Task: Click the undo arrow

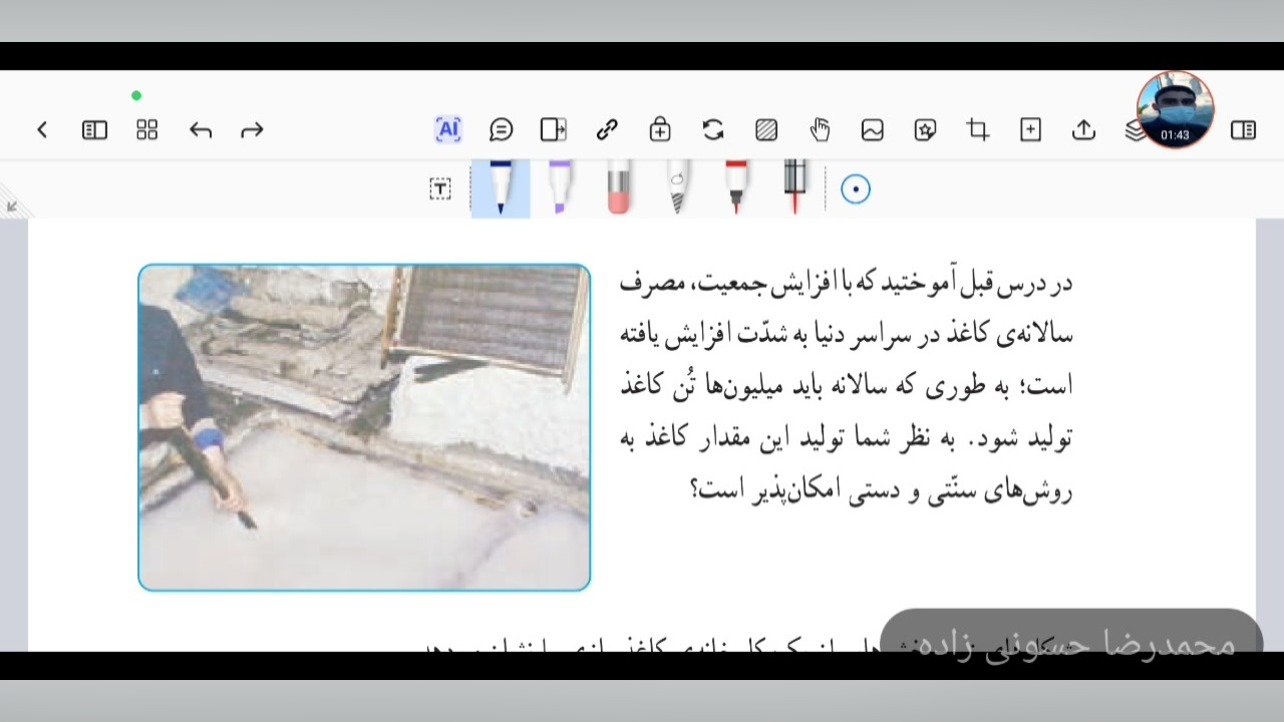Action: (x=200, y=130)
